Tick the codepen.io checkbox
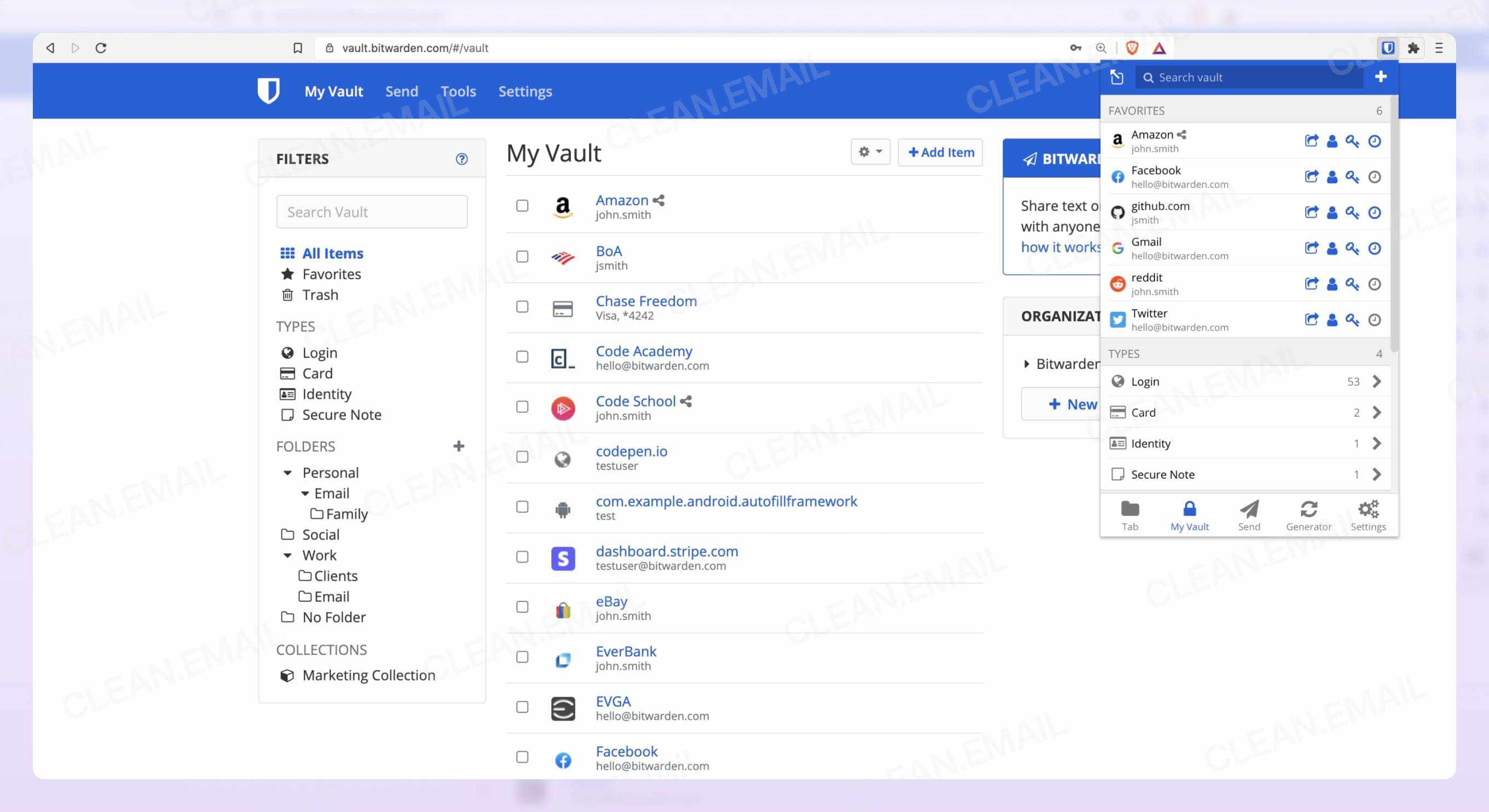The height and width of the screenshot is (812, 1489). pos(522,456)
